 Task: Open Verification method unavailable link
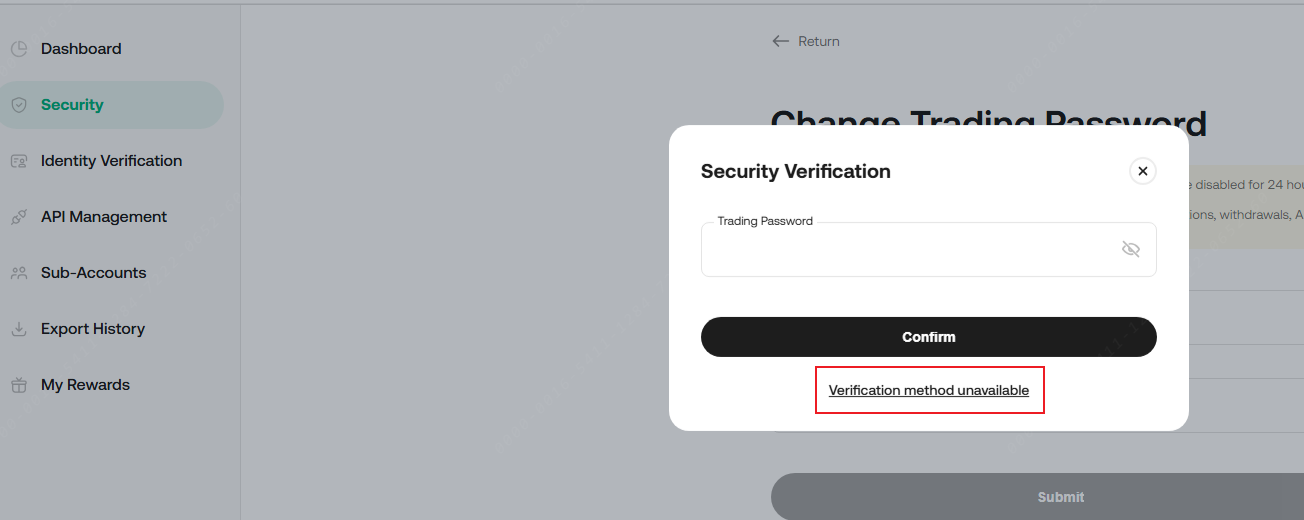pyautogui.click(x=929, y=390)
